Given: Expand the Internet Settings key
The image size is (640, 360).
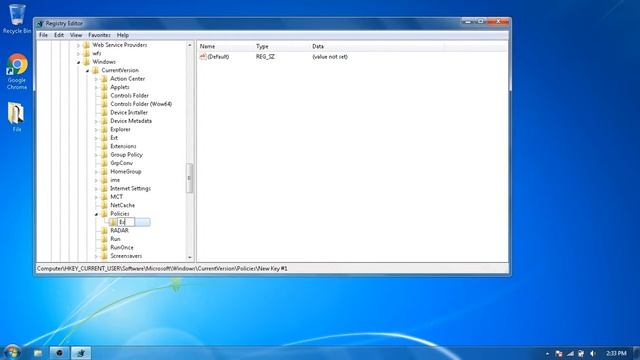Looking at the screenshot, I should tap(96, 189).
